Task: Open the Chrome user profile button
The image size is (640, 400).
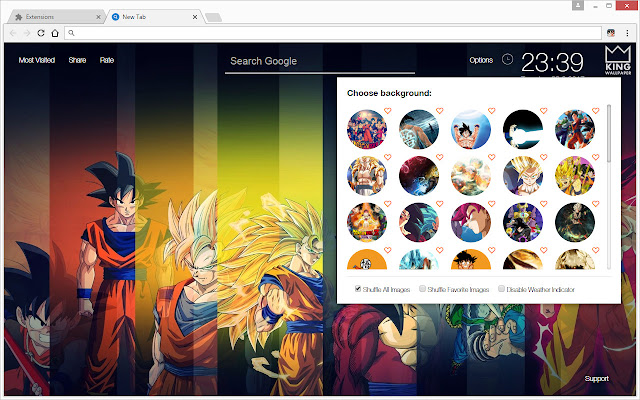Action: (x=578, y=6)
